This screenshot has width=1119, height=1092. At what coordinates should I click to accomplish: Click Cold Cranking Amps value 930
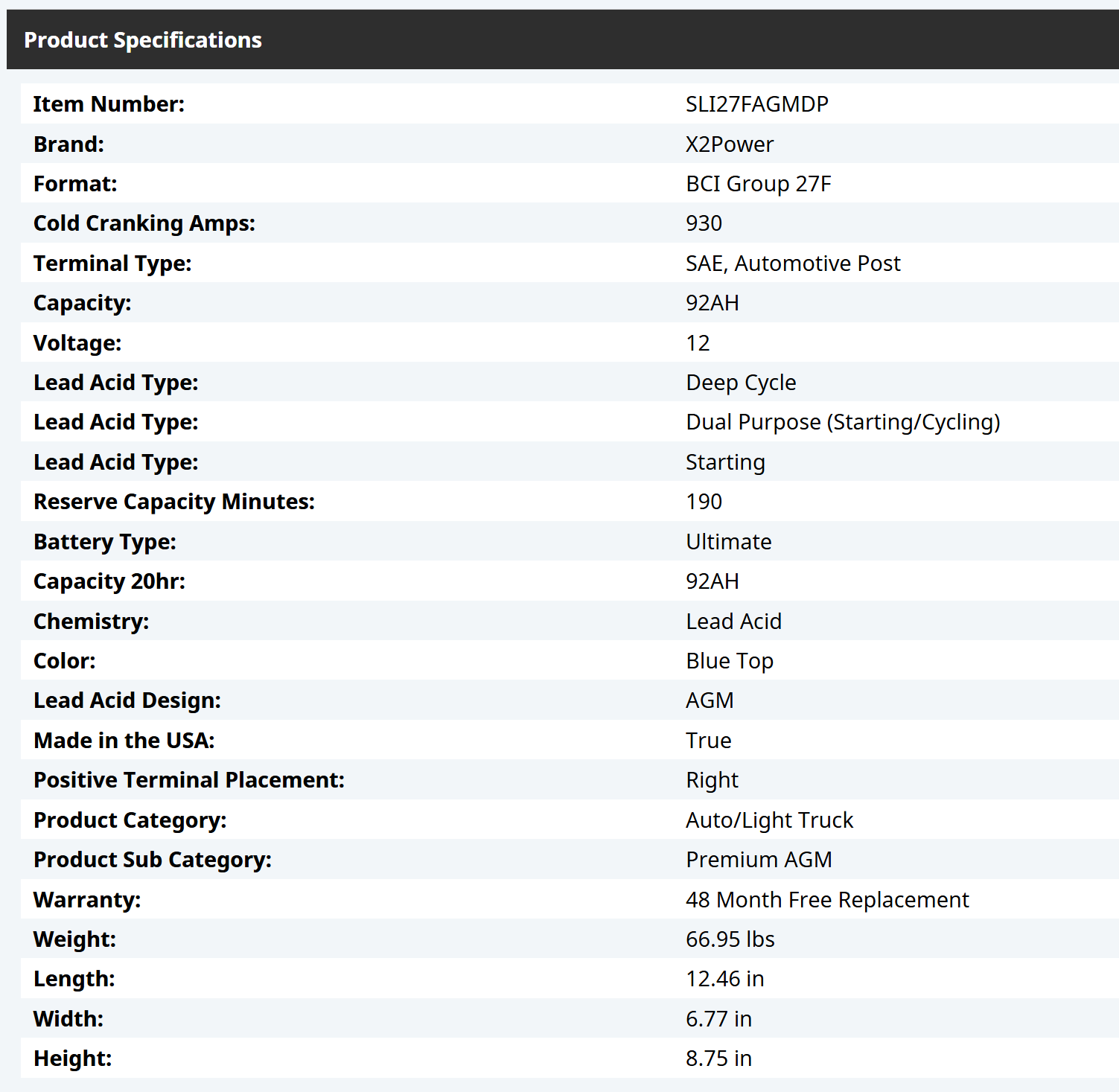click(704, 223)
